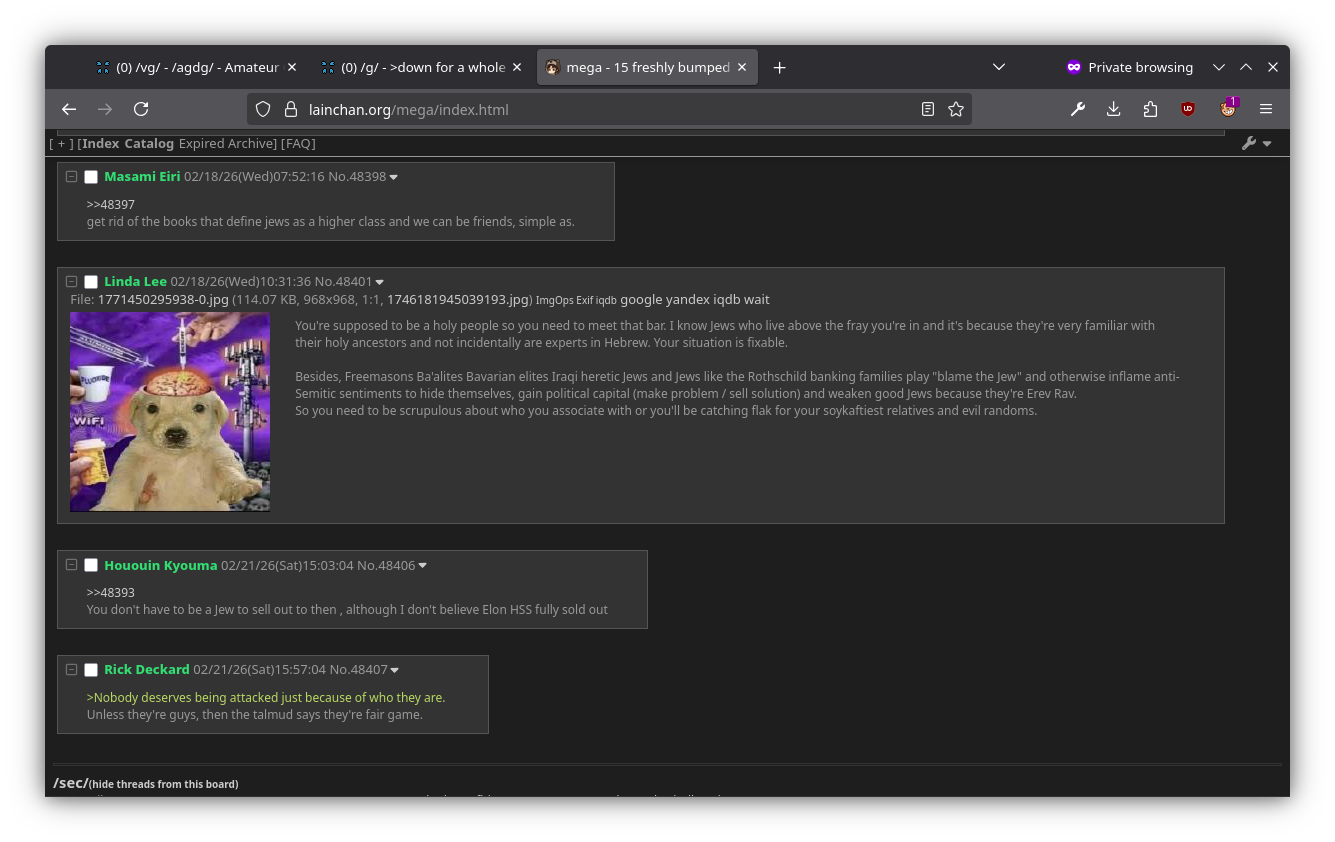Open the FAQ link

(298, 144)
